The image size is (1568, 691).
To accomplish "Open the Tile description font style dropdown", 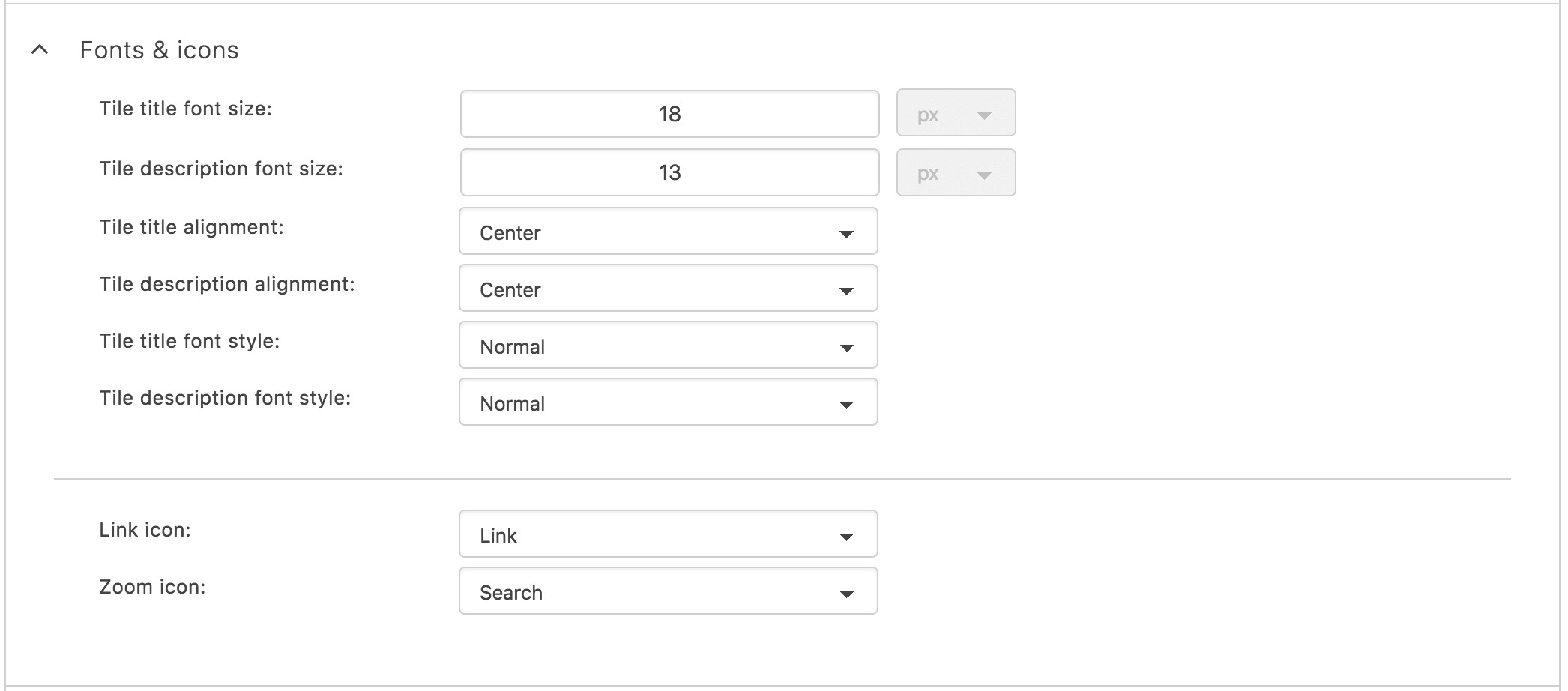I will 667,402.
